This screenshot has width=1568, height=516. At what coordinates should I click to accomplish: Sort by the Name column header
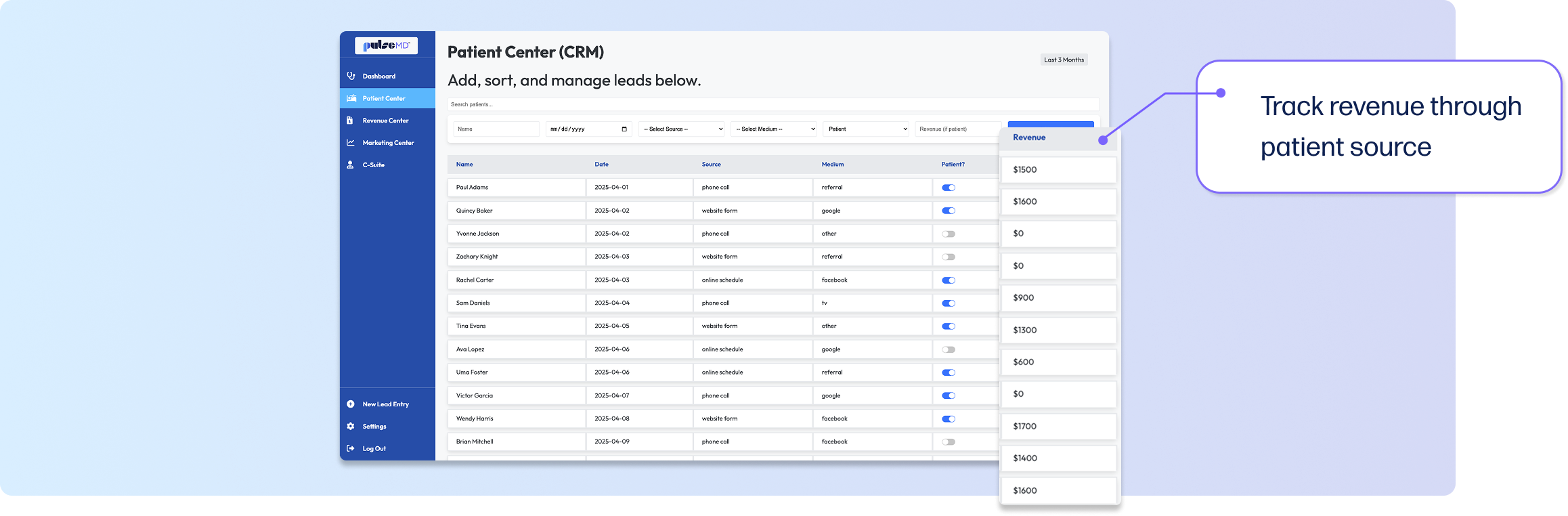tap(464, 165)
